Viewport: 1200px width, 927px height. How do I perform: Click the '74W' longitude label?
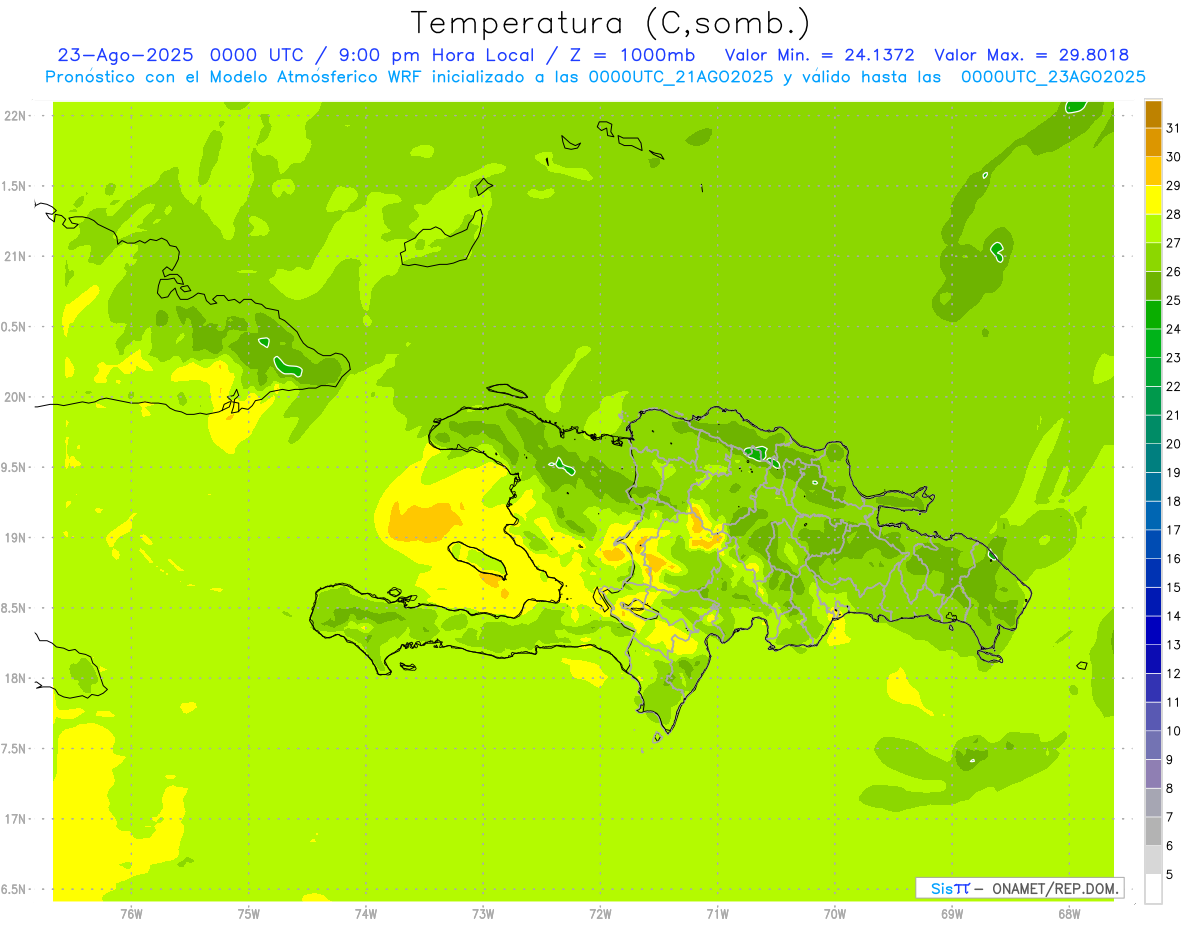pyautogui.click(x=366, y=914)
